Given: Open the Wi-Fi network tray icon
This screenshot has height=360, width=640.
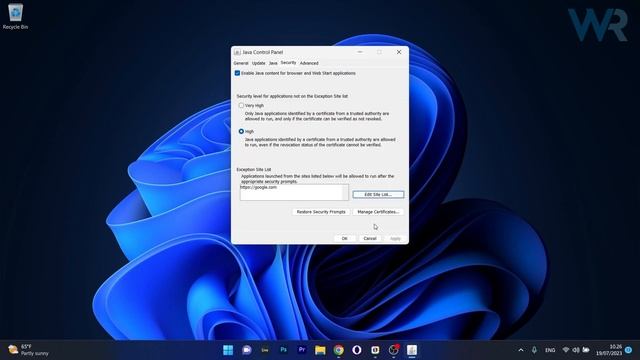Looking at the screenshot, I should pyautogui.click(x=566, y=350).
